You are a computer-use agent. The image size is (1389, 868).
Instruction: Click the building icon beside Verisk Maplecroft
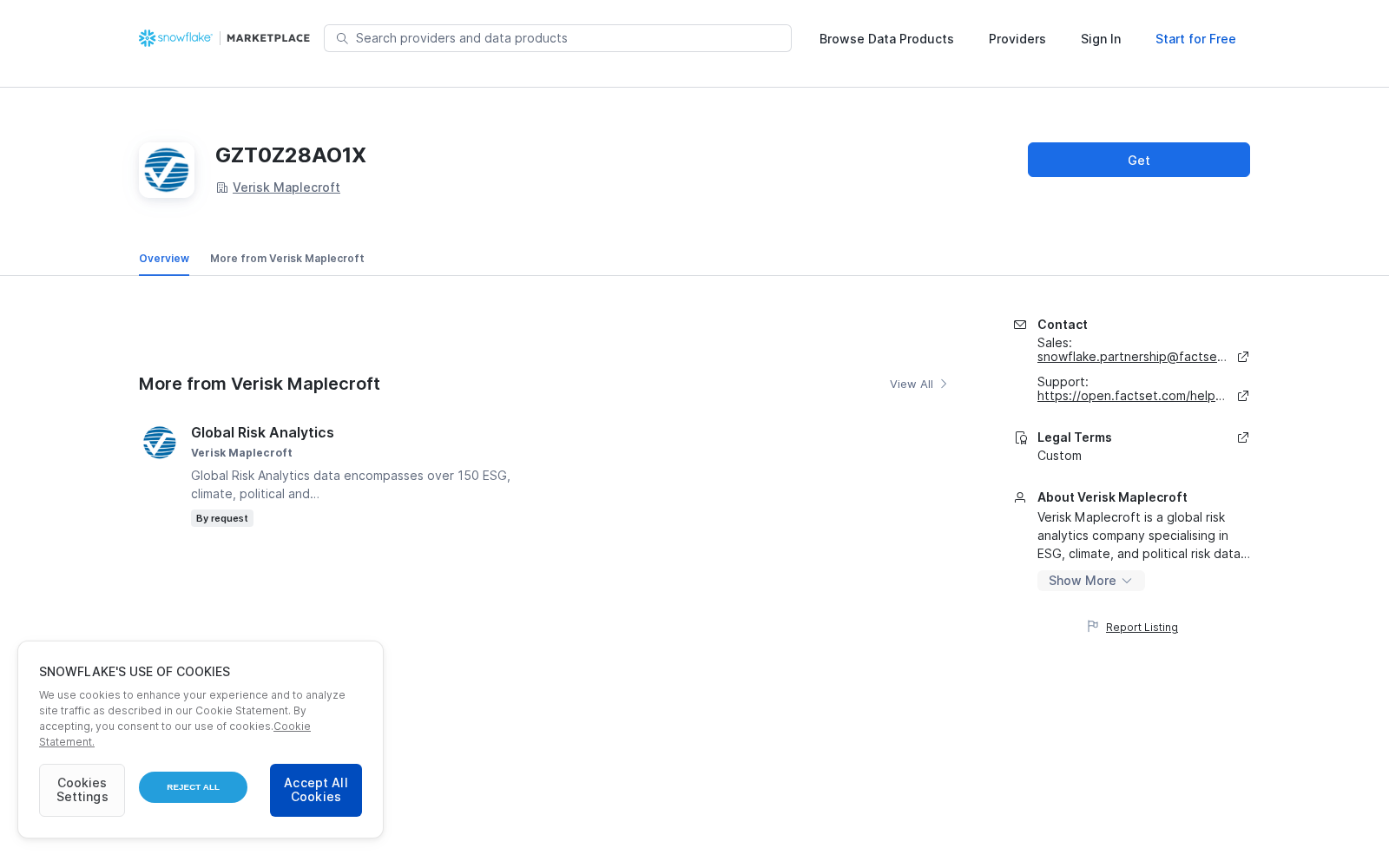[222, 187]
